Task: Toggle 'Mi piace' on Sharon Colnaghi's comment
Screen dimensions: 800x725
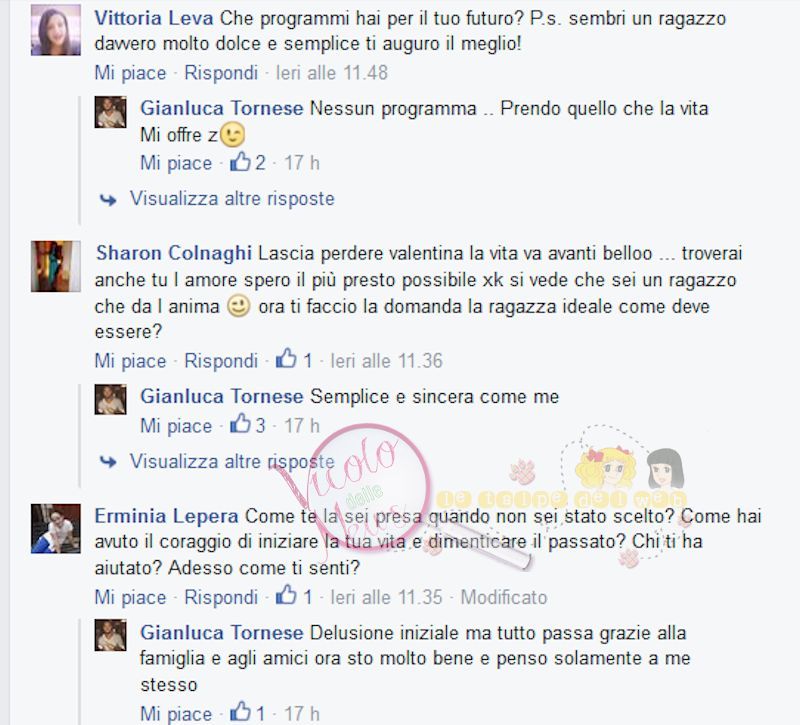Action: pos(130,361)
